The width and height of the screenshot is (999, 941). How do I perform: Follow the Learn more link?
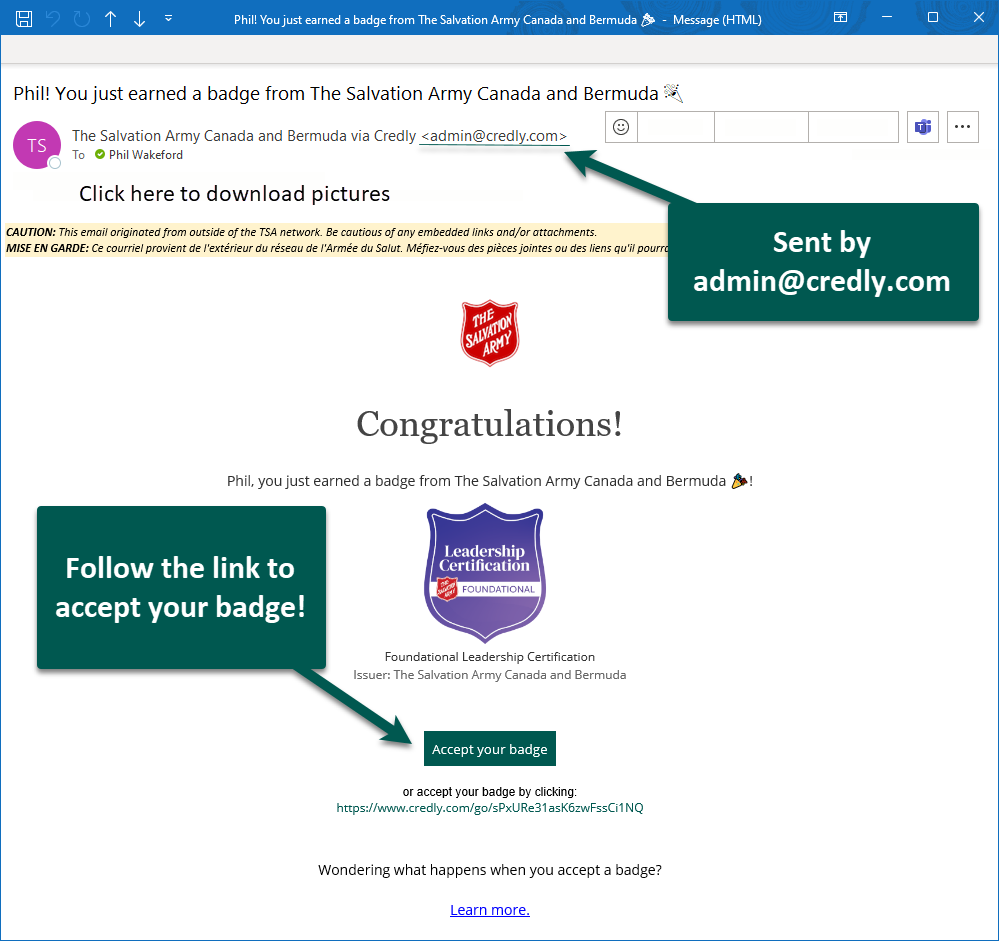[x=489, y=910]
